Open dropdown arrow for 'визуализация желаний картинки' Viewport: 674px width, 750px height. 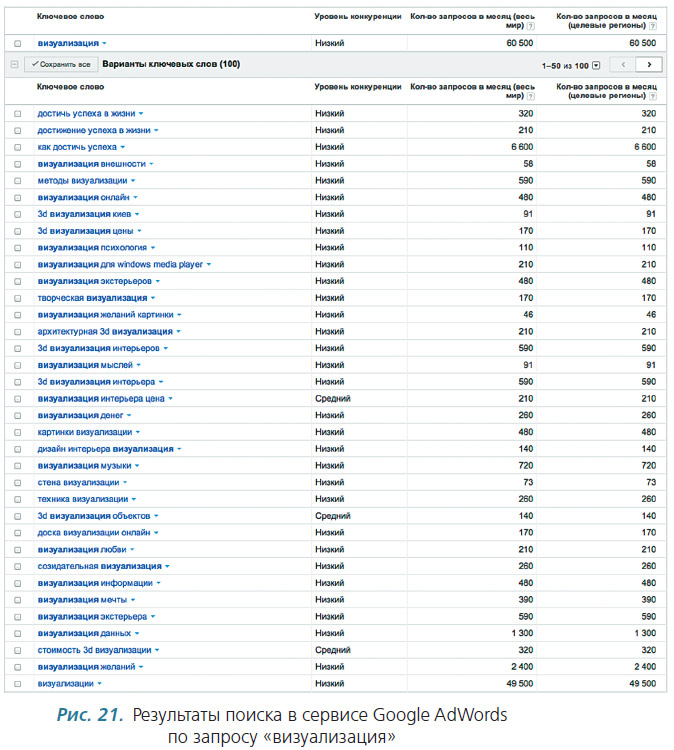pyautogui.click(x=179, y=315)
